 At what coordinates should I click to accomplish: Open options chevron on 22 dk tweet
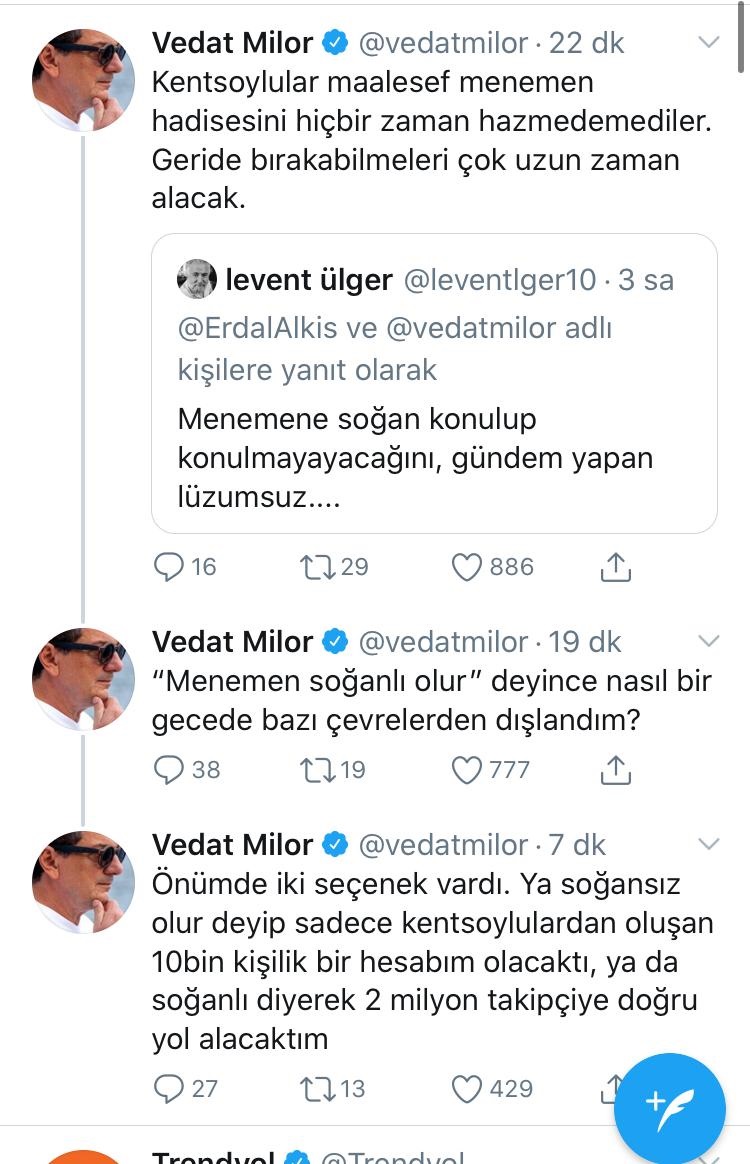point(708,43)
